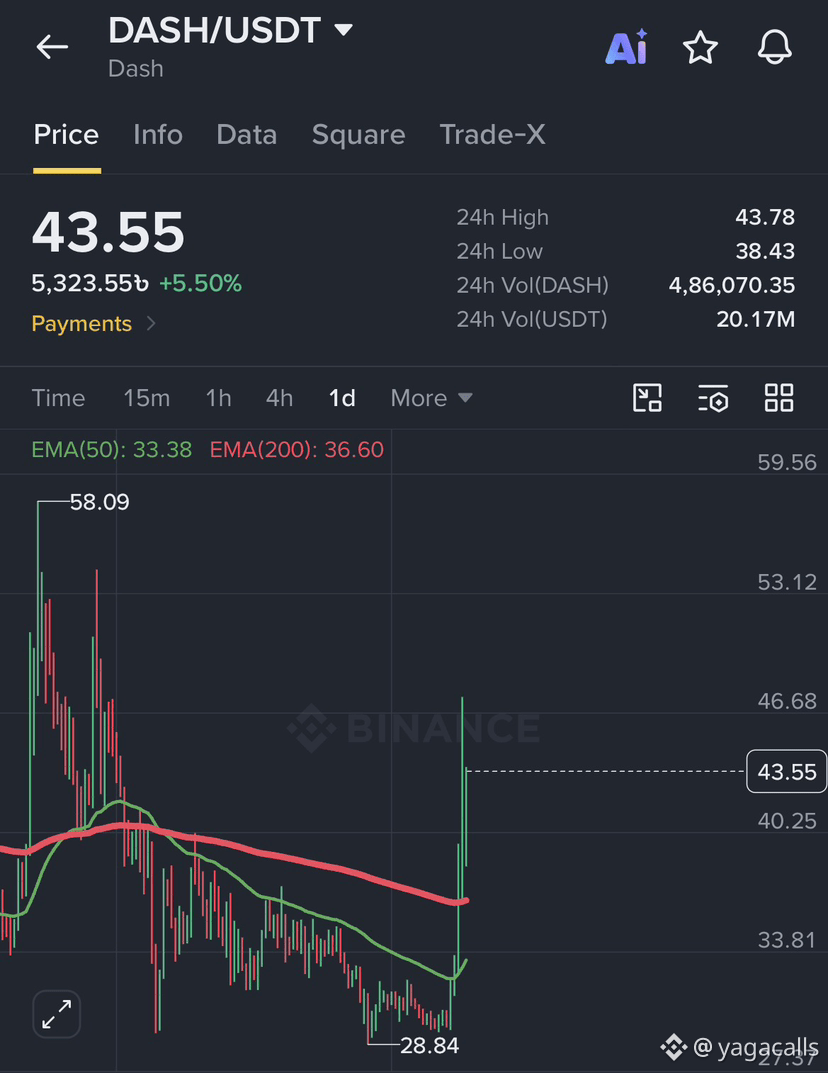The width and height of the screenshot is (828, 1073).
Task: Set a price alert bell
Action: click(775, 47)
